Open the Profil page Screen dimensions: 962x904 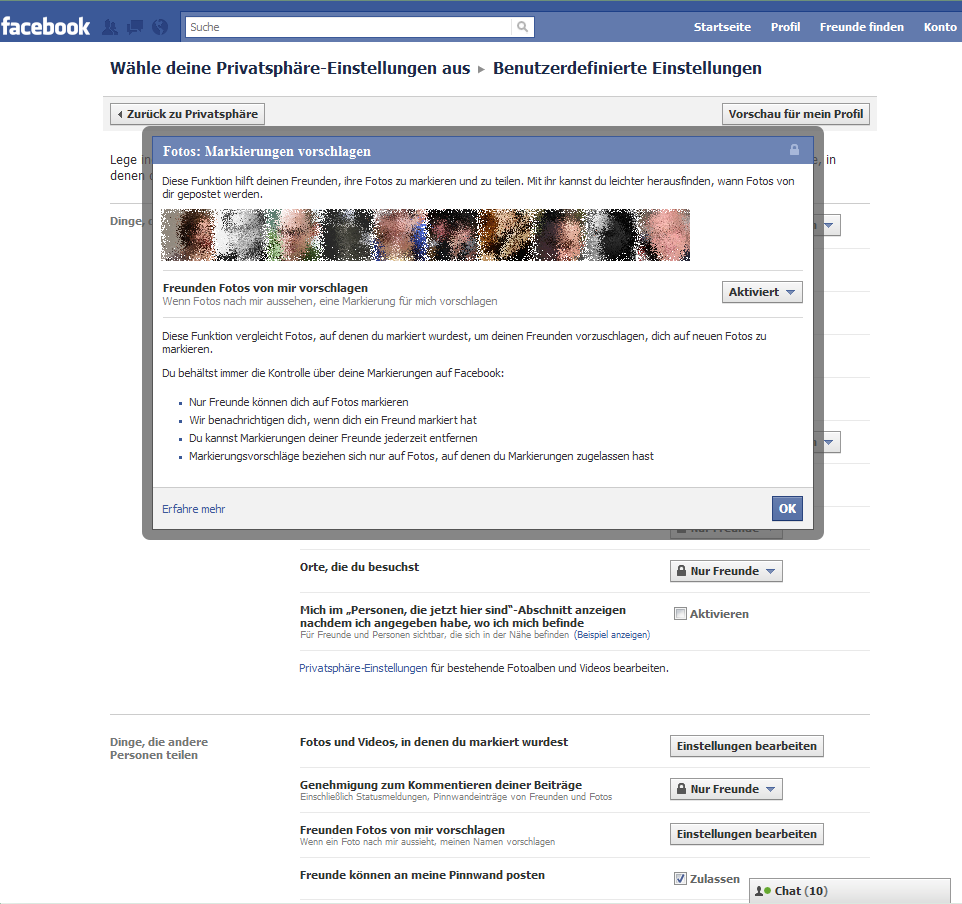[x=785, y=27]
